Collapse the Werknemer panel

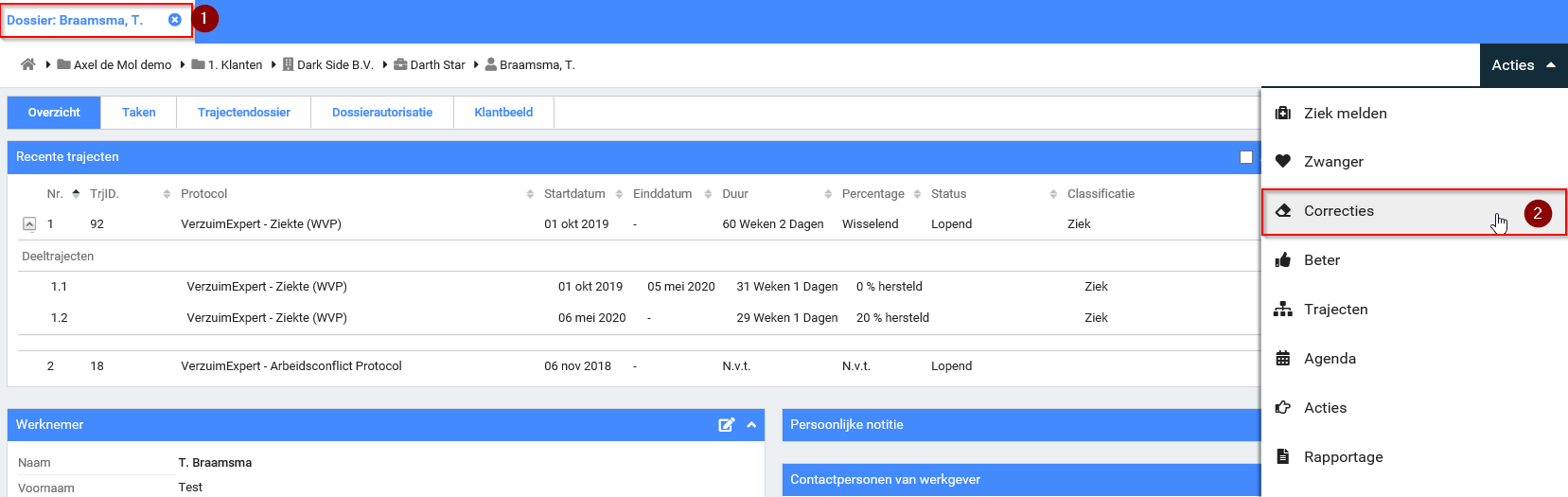[751, 425]
